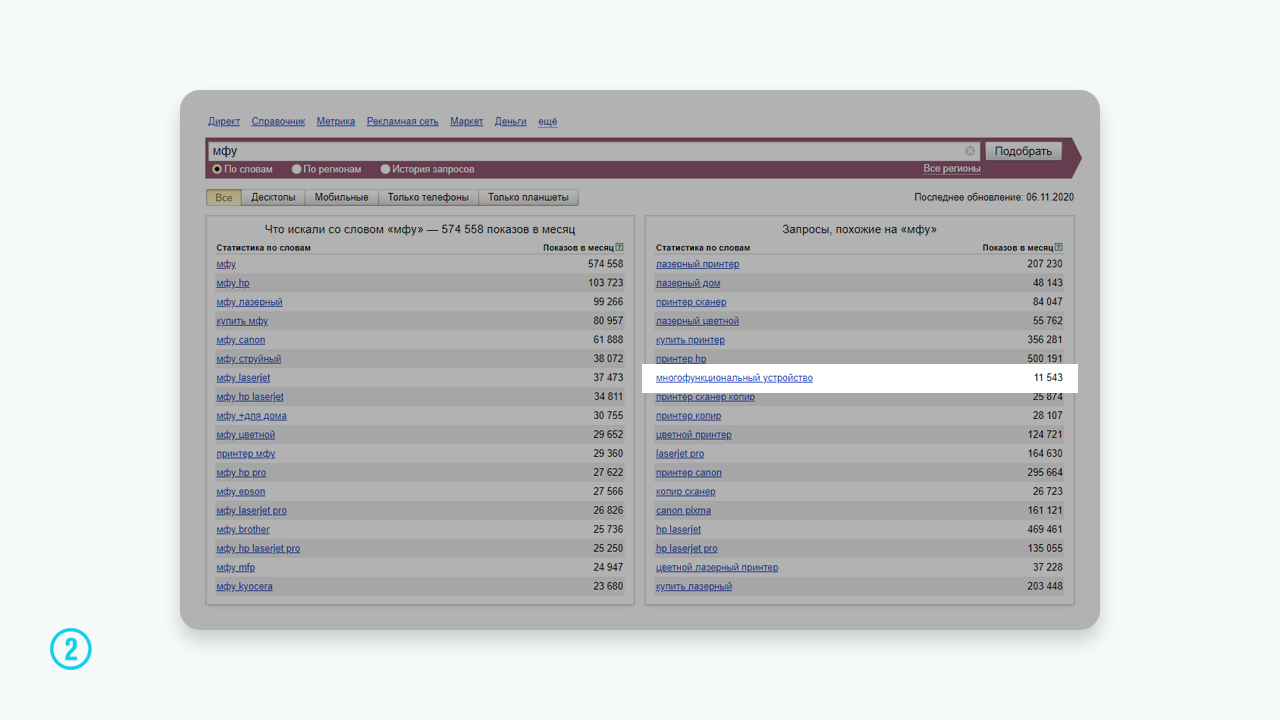Expand the 'ещё' menu link
1280x720 pixels.
[x=547, y=121]
